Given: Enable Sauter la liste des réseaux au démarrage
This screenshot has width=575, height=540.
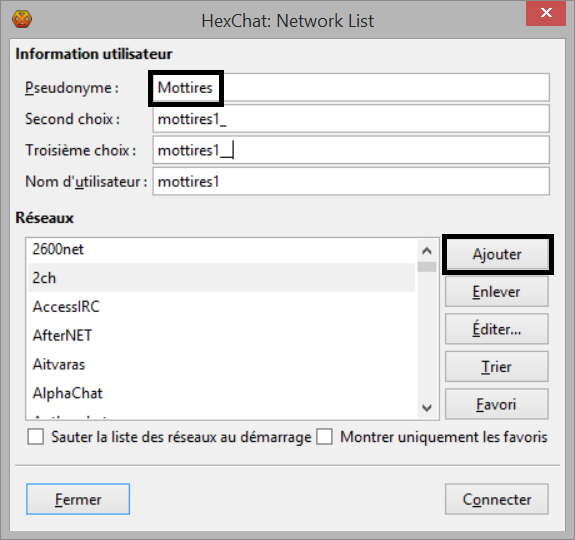Looking at the screenshot, I should click(36, 437).
